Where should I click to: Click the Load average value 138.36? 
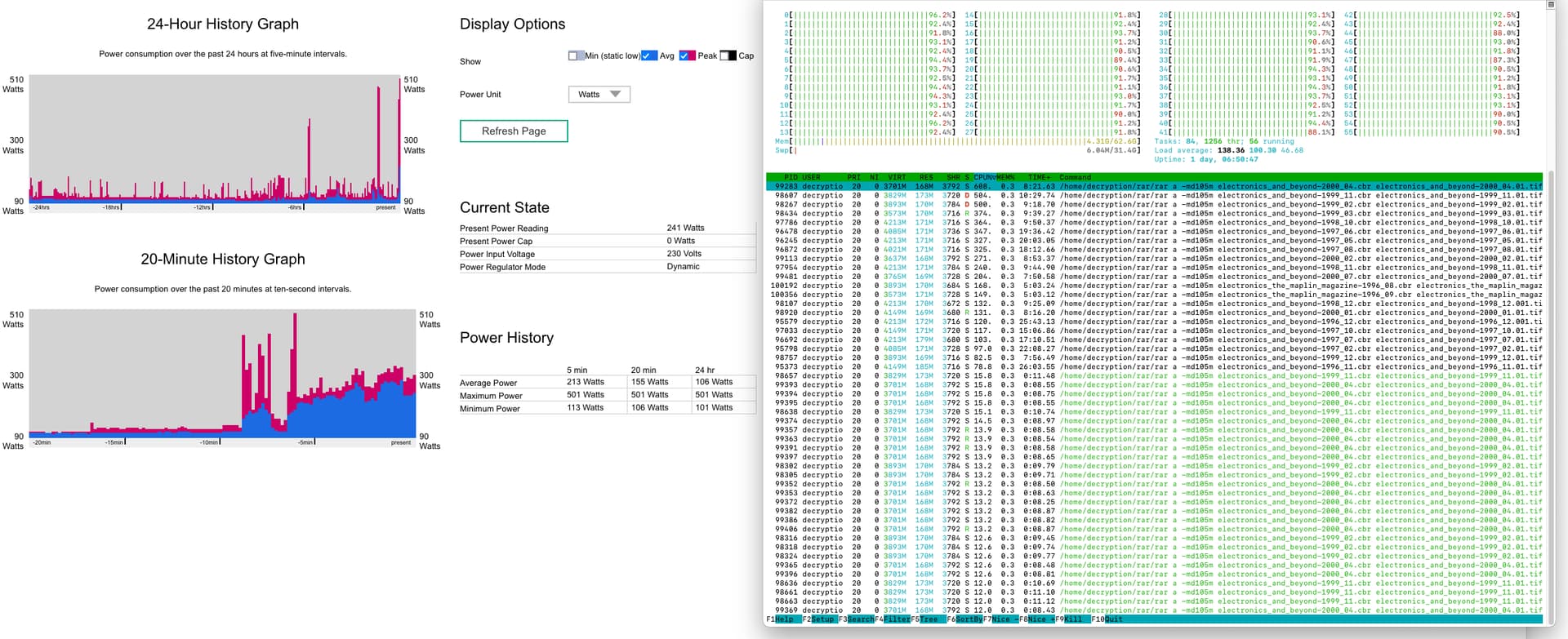[1230, 150]
